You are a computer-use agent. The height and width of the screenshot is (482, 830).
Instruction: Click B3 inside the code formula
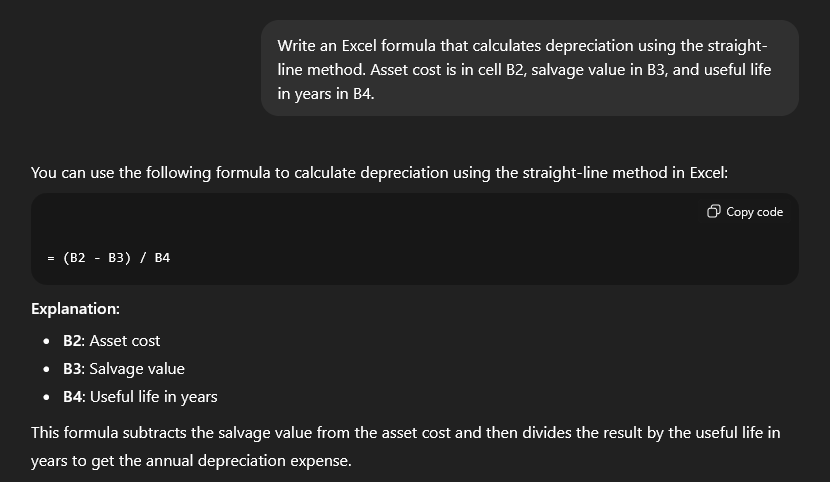tap(116, 257)
